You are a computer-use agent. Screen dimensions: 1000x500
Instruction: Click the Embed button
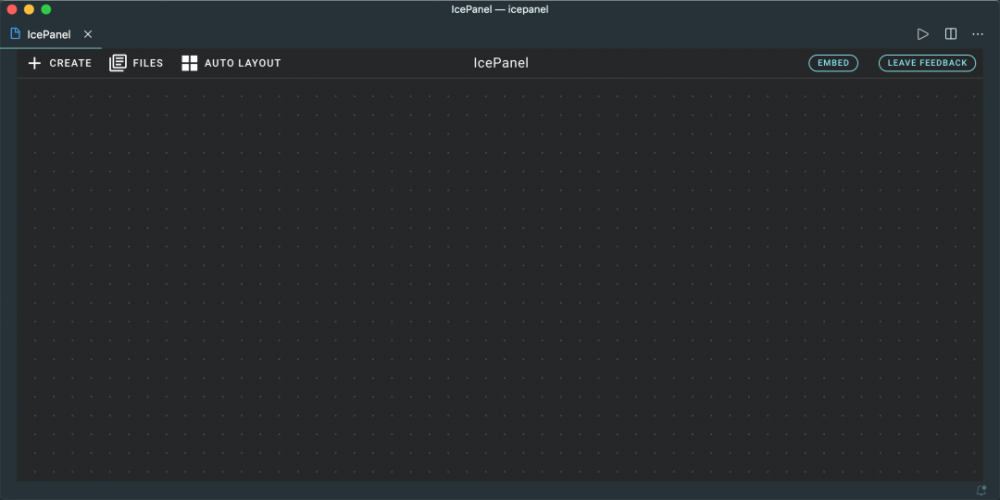[834, 63]
